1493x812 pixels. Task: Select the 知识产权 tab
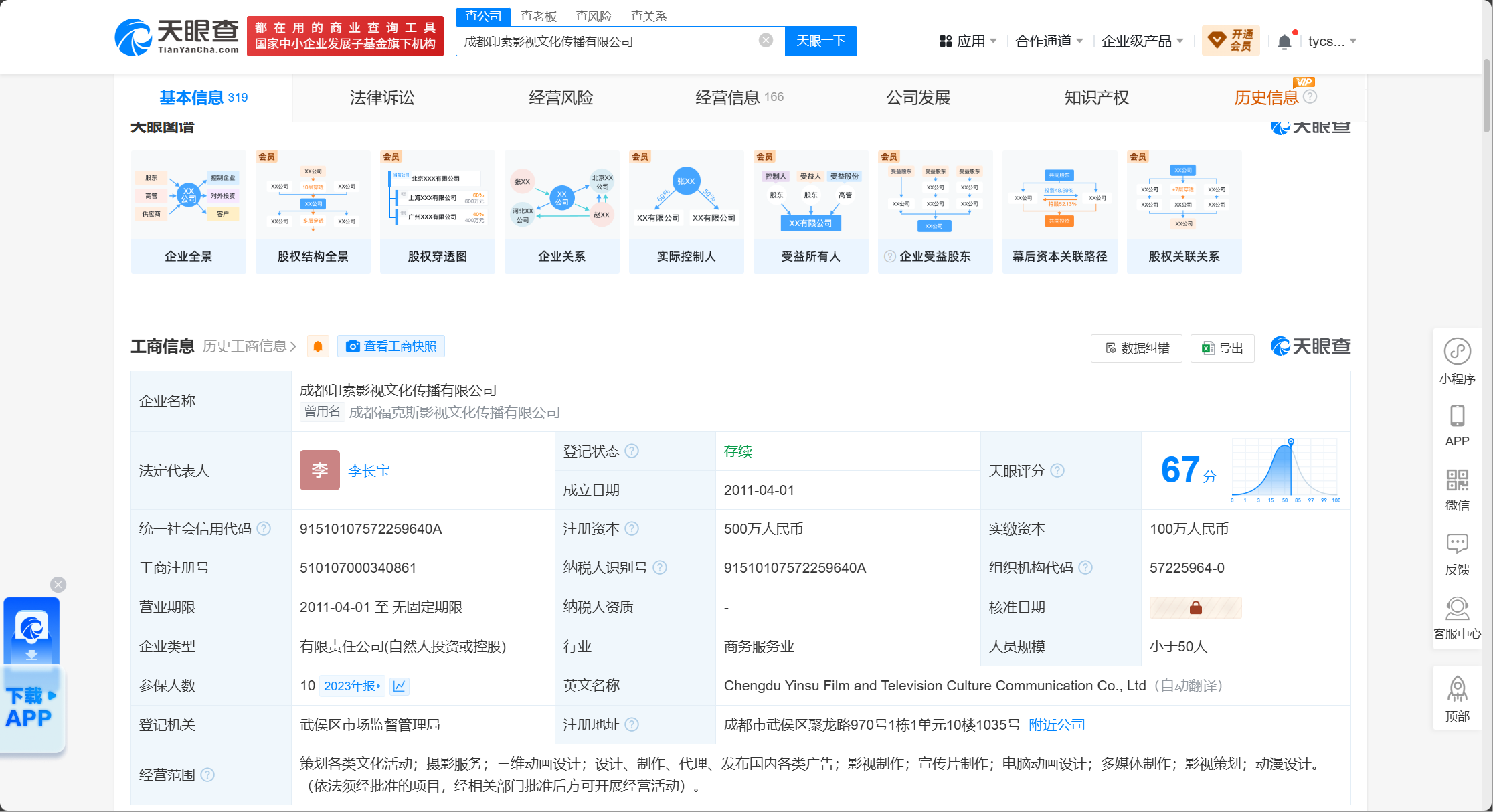point(1097,98)
